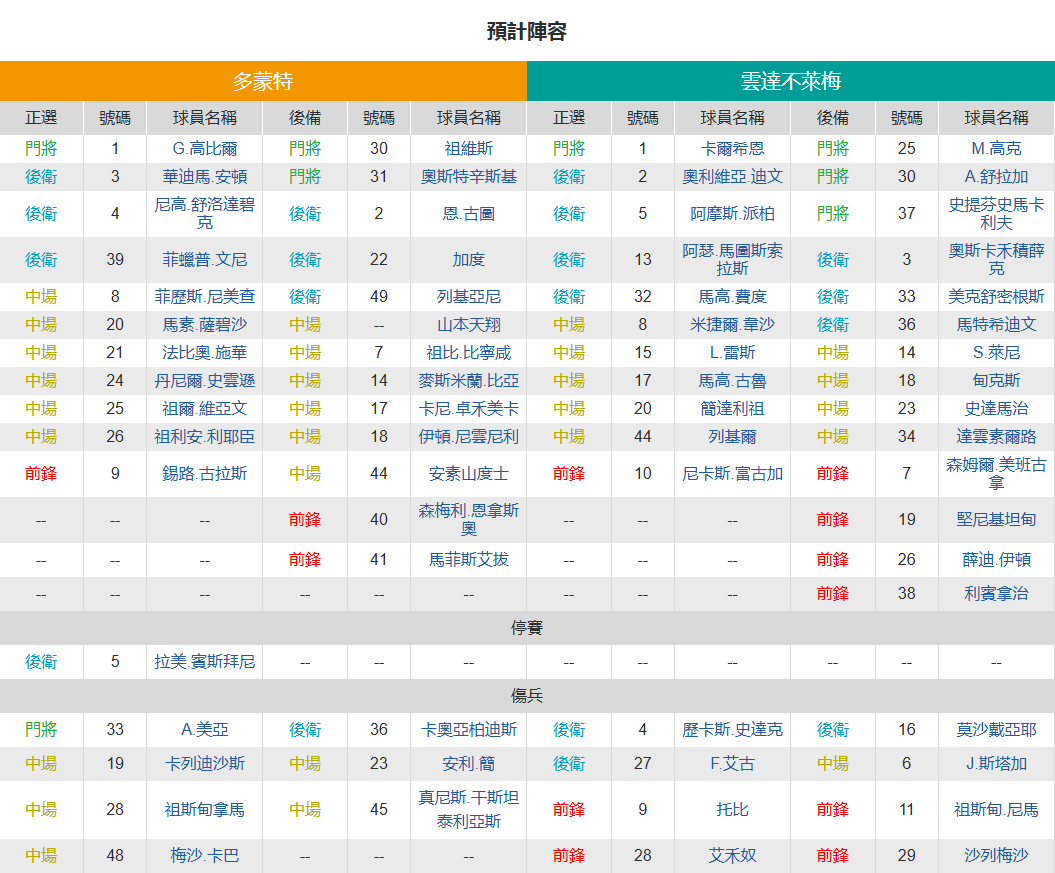Click player name 祖利安.利耶臣
The image size is (1055, 873).
pyautogui.click(x=205, y=436)
